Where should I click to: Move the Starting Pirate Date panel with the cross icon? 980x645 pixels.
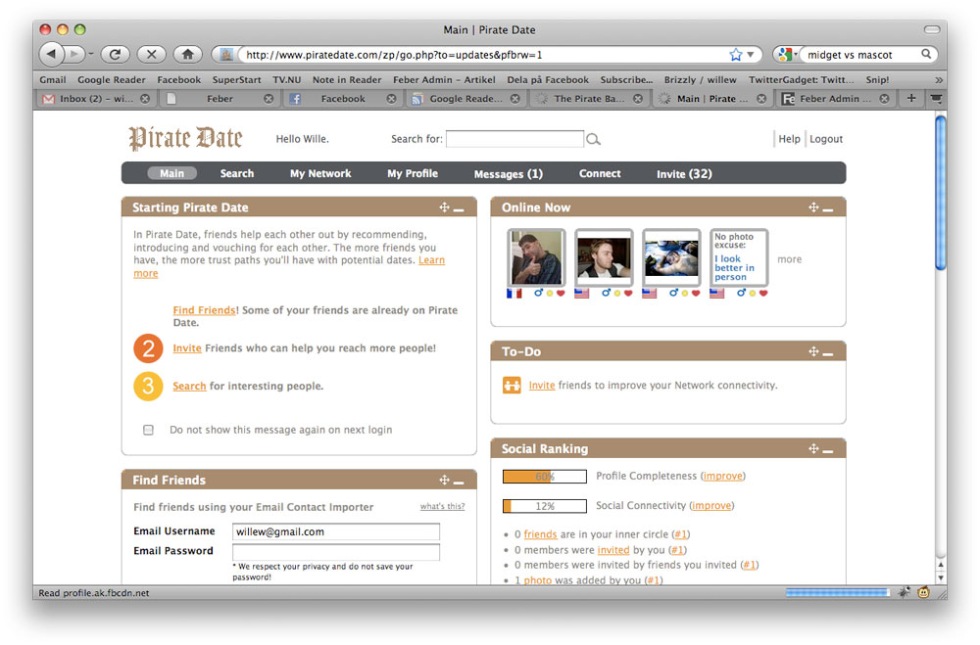click(x=444, y=208)
